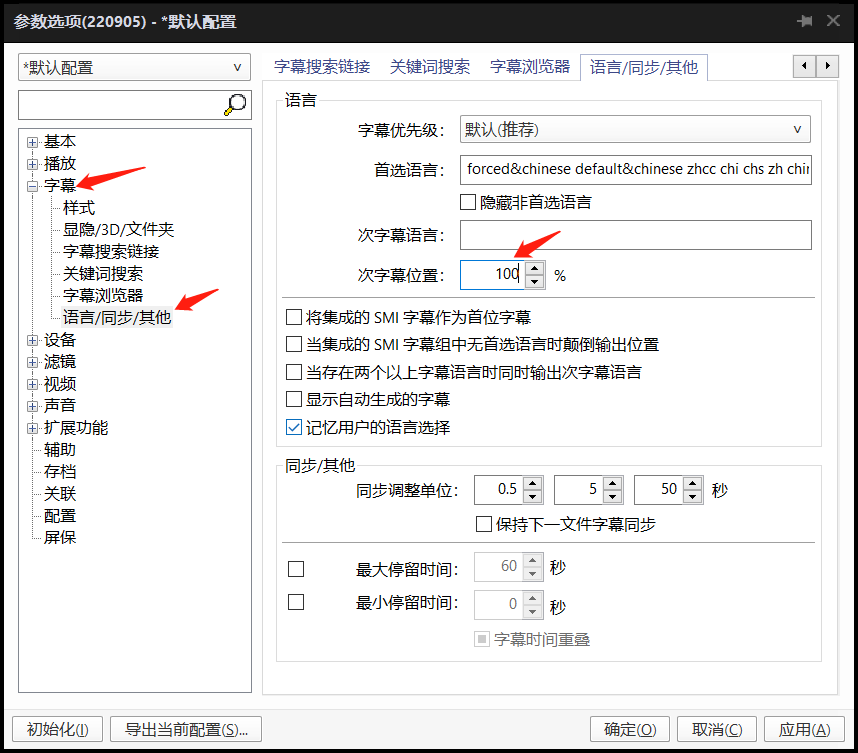This screenshot has width=858, height=753.
Task: Open the 默认配置 profile dropdown
Action: [x=133, y=68]
